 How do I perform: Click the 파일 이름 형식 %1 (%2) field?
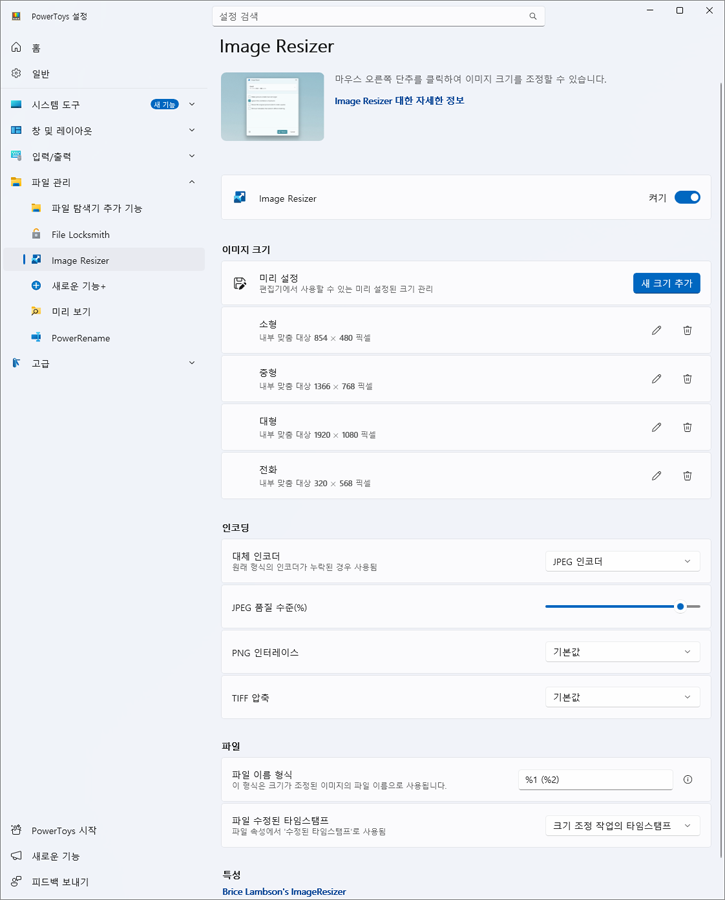[595, 779]
